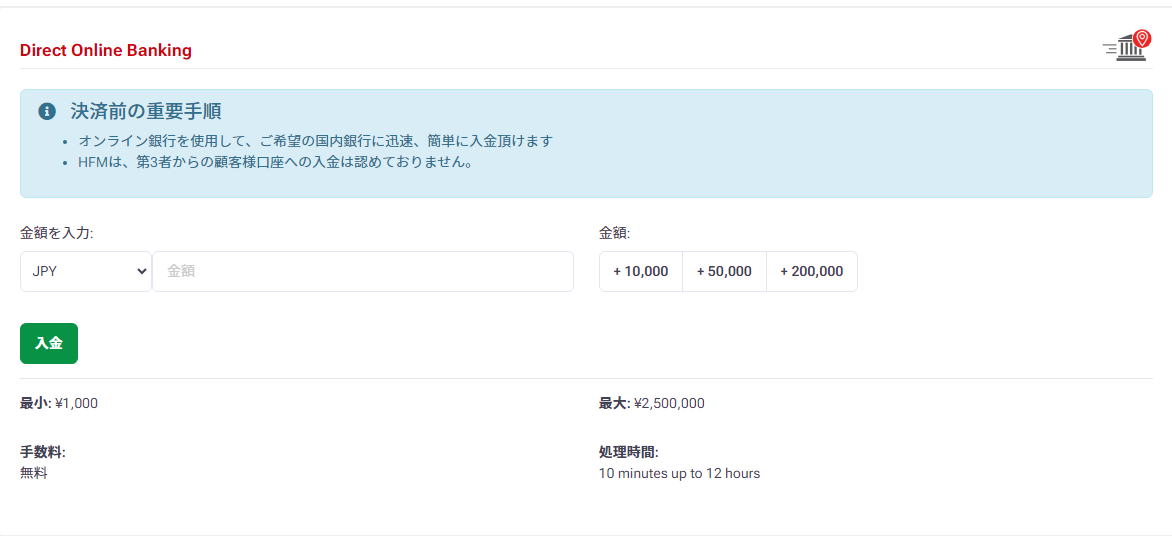
Task: Click the 金額 label above preset buttons
Action: tap(615, 233)
